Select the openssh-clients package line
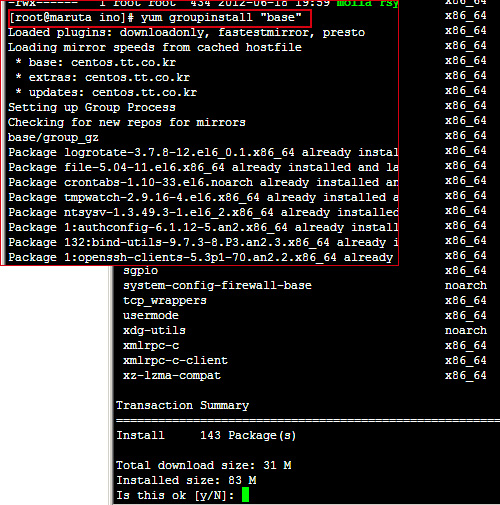500x505 pixels. [201, 258]
